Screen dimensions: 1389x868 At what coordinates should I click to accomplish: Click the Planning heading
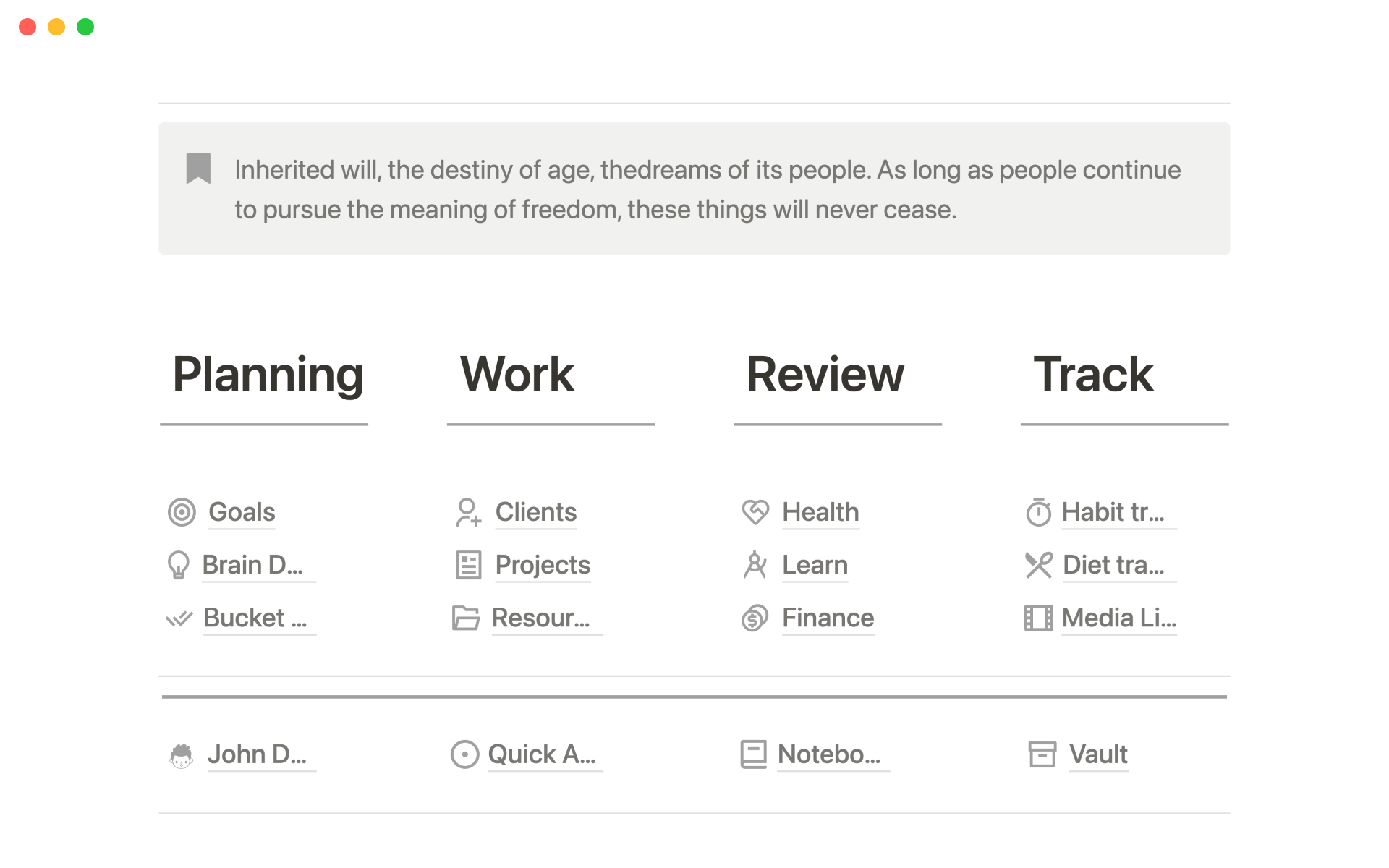tap(268, 375)
